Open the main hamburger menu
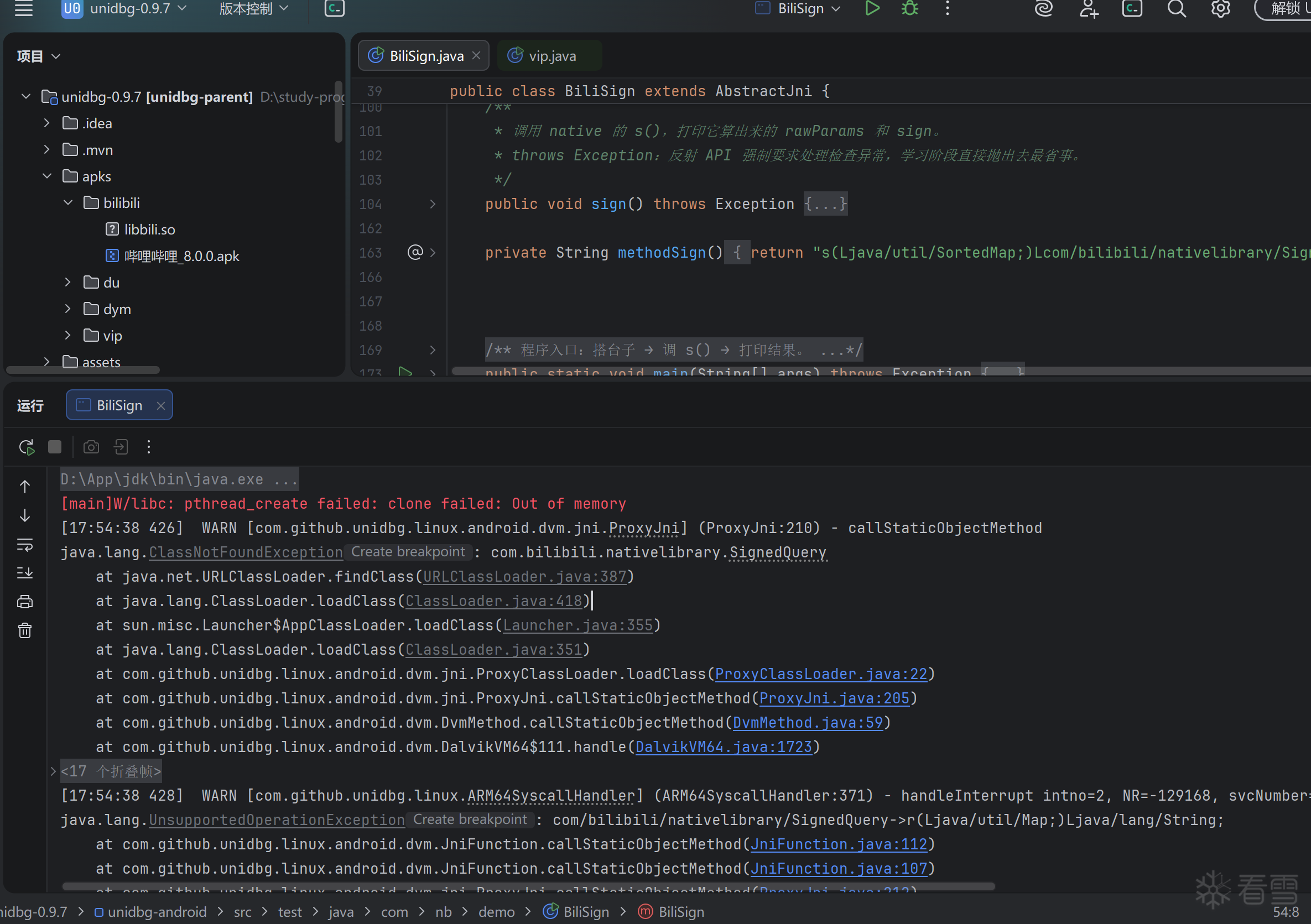1311x924 pixels. coord(23,8)
